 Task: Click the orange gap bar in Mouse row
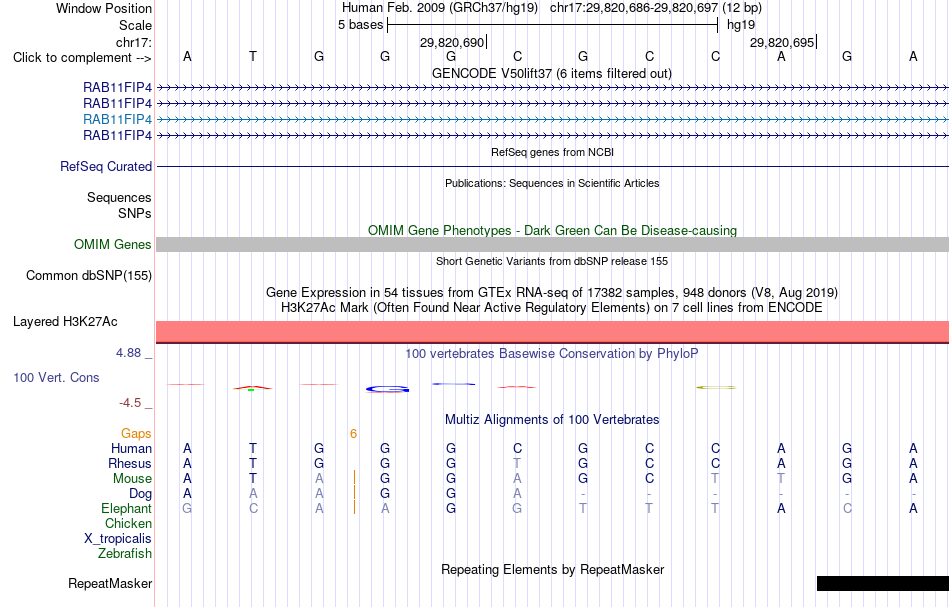(x=354, y=477)
